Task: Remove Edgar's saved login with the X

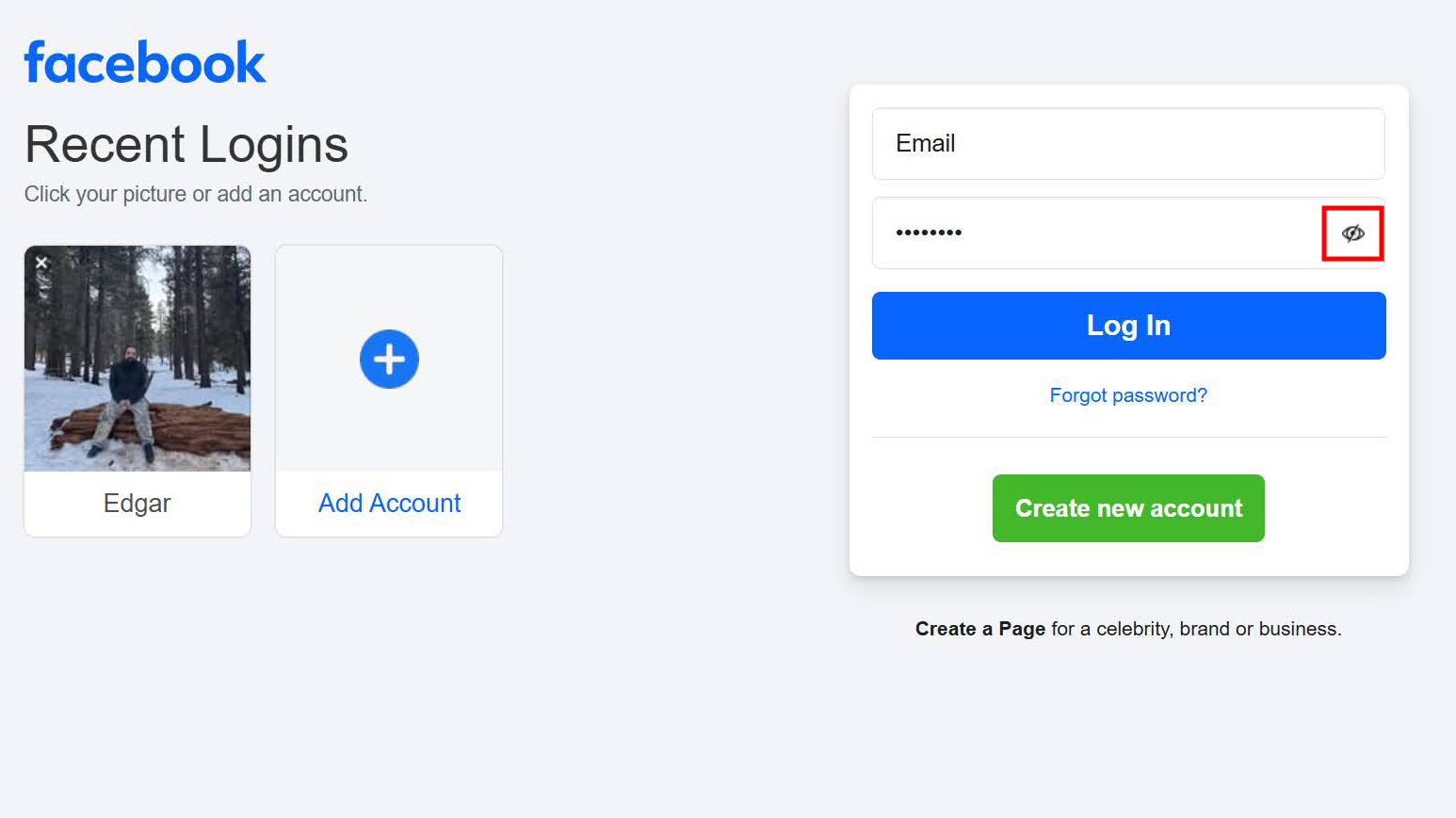Action: (41, 263)
